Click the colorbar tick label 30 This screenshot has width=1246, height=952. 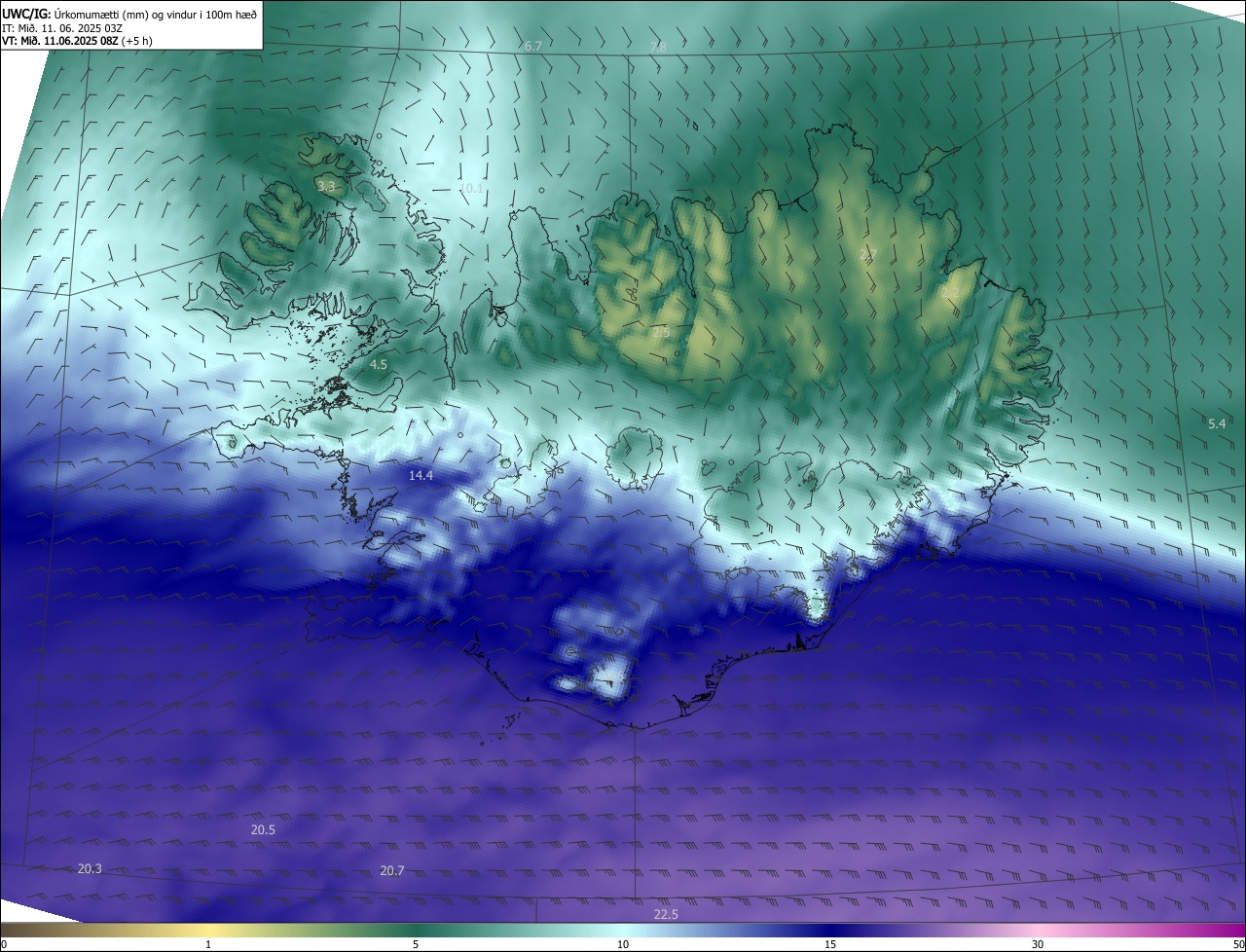tap(1038, 944)
